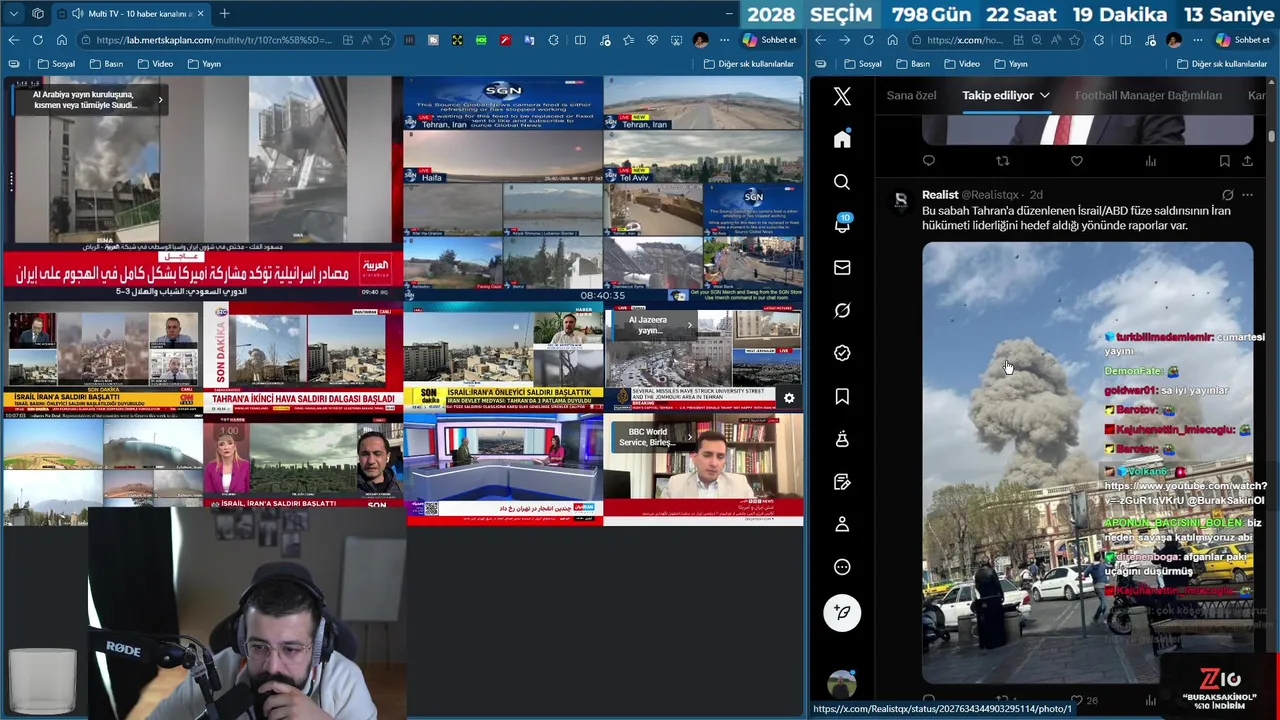View analytics of tweet above Realist's post

1150,161
